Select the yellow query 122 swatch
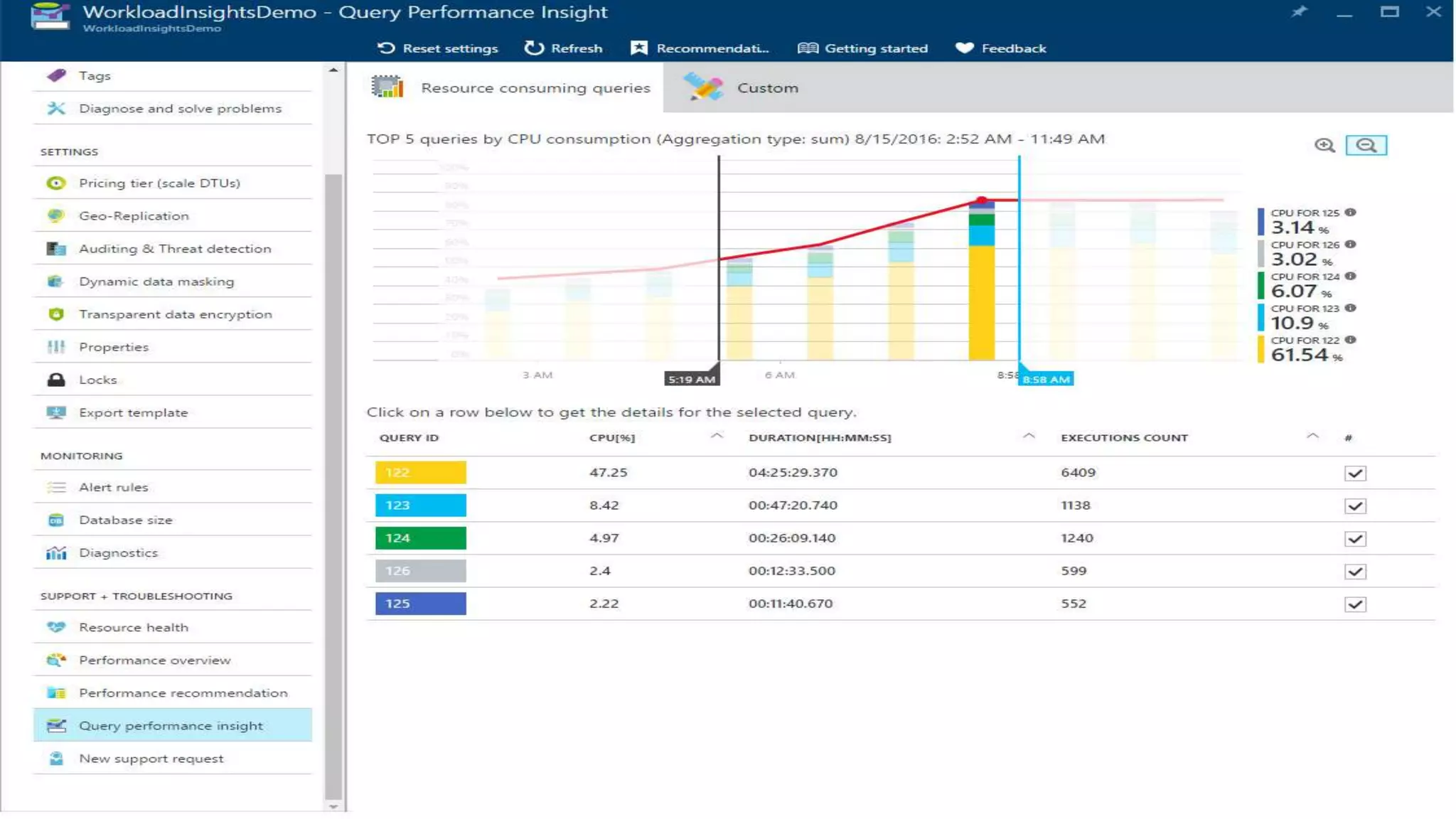1456x819 pixels. coord(421,473)
